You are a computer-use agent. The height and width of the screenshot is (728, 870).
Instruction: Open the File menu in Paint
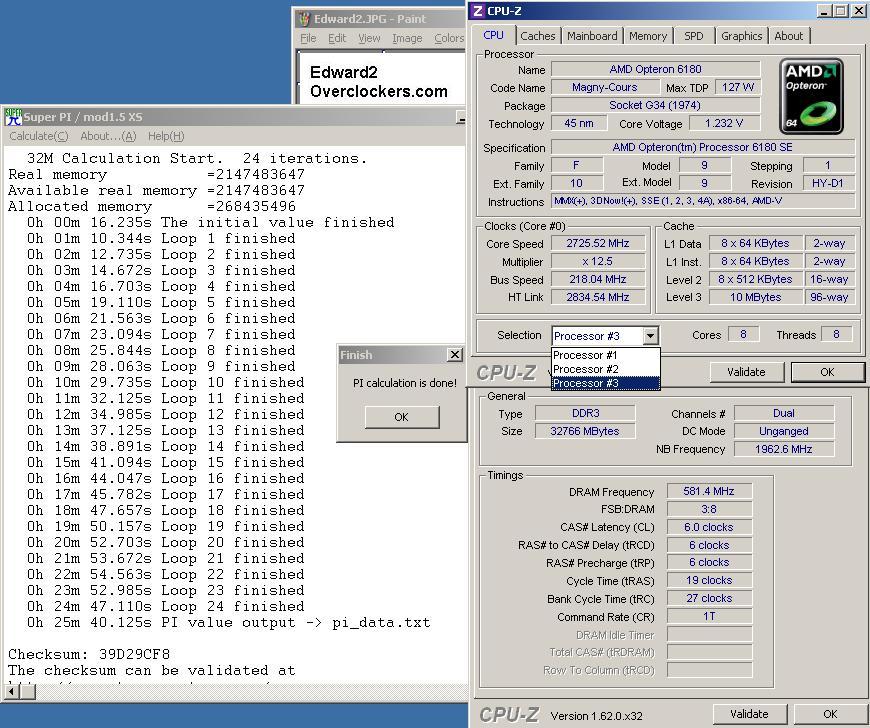click(308, 38)
